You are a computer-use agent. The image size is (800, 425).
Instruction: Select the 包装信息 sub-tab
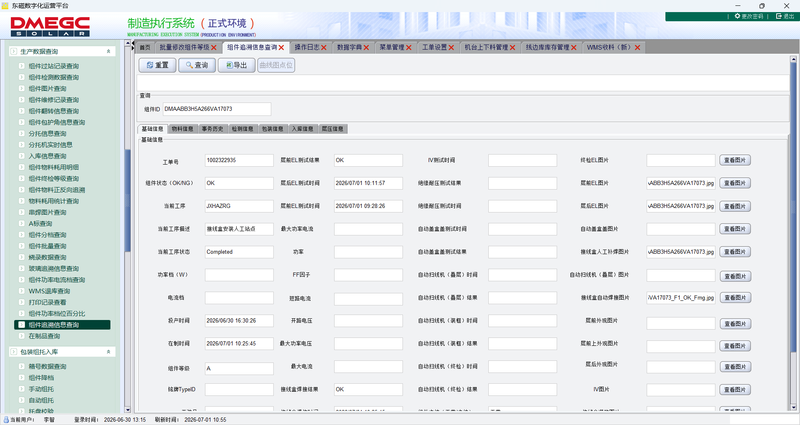[x=273, y=129]
